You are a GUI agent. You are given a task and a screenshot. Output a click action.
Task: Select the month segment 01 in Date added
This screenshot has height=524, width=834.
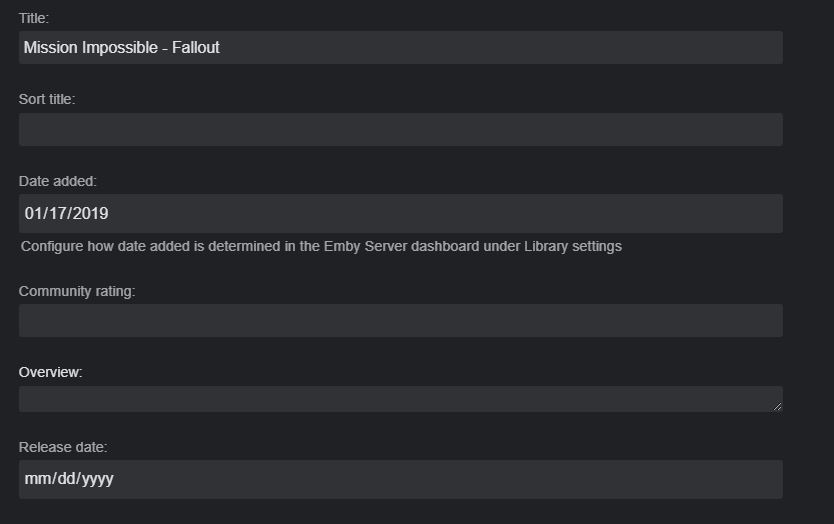click(33, 213)
